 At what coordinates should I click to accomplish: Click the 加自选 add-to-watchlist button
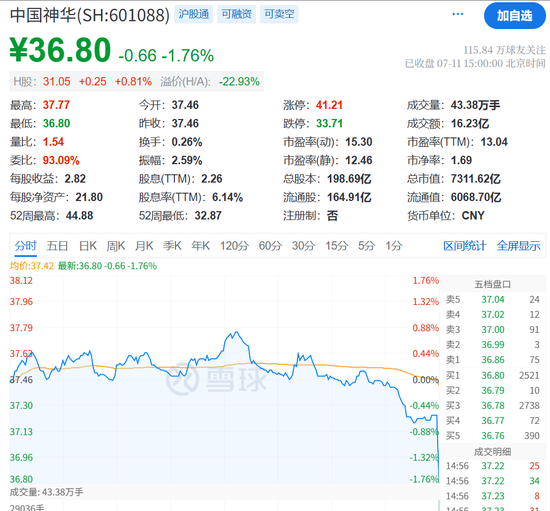[515, 16]
